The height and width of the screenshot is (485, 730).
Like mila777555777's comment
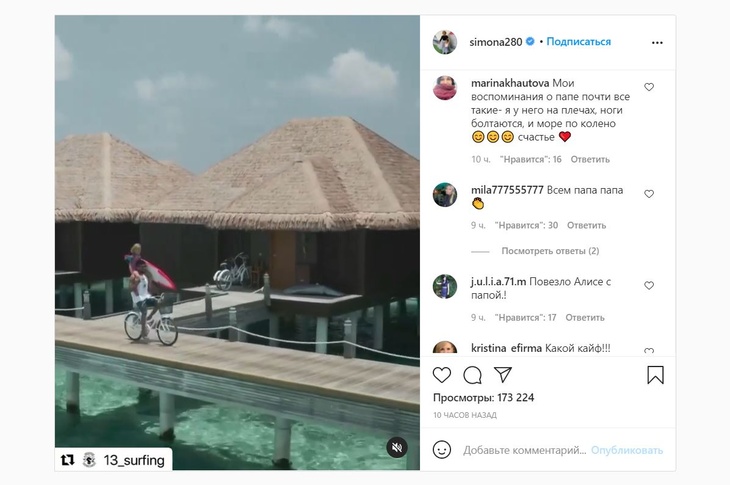pyautogui.click(x=649, y=193)
